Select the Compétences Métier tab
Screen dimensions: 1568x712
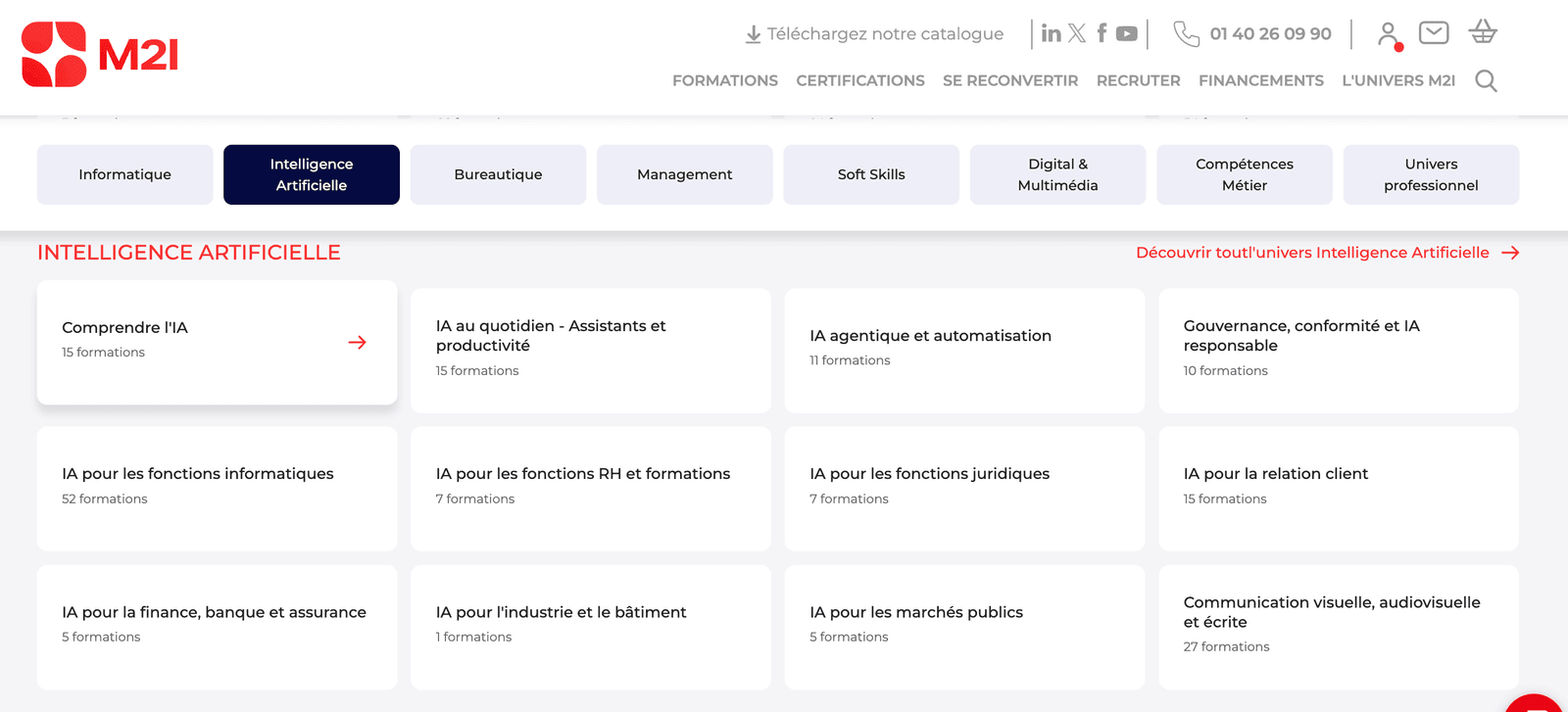1245,174
